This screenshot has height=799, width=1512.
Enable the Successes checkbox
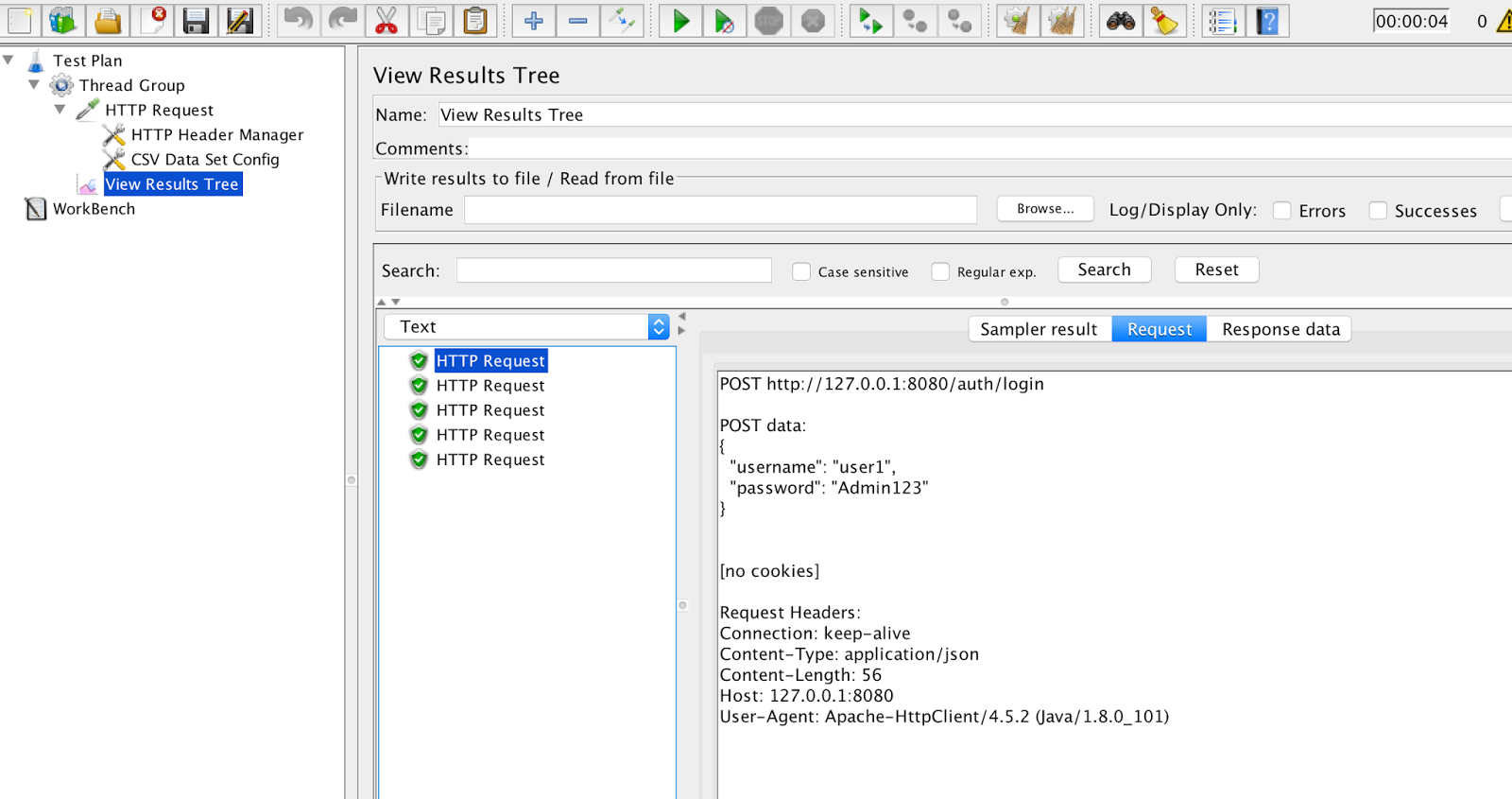click(1378, 211)
